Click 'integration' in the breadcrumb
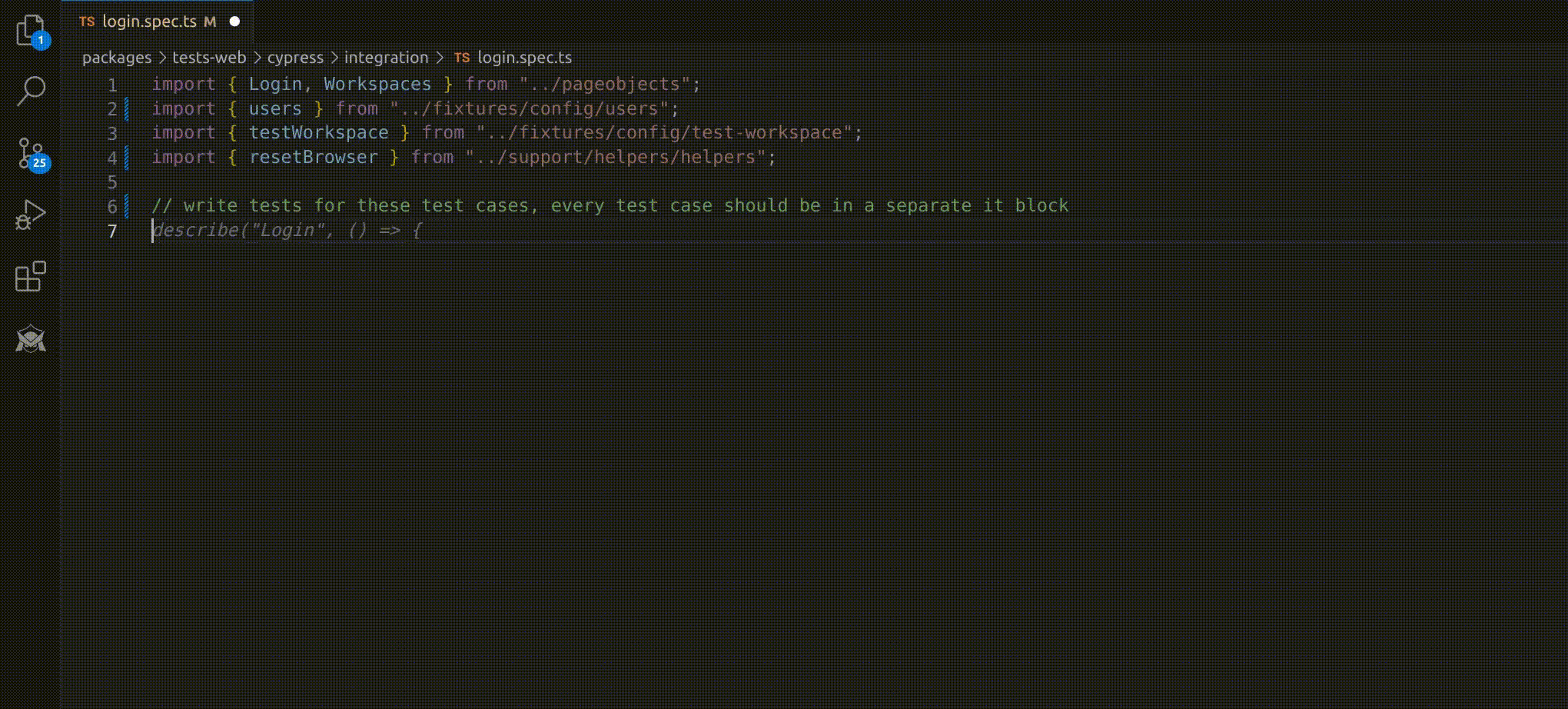Screen dimensions: 1568x709 click(x=386, y=58)
